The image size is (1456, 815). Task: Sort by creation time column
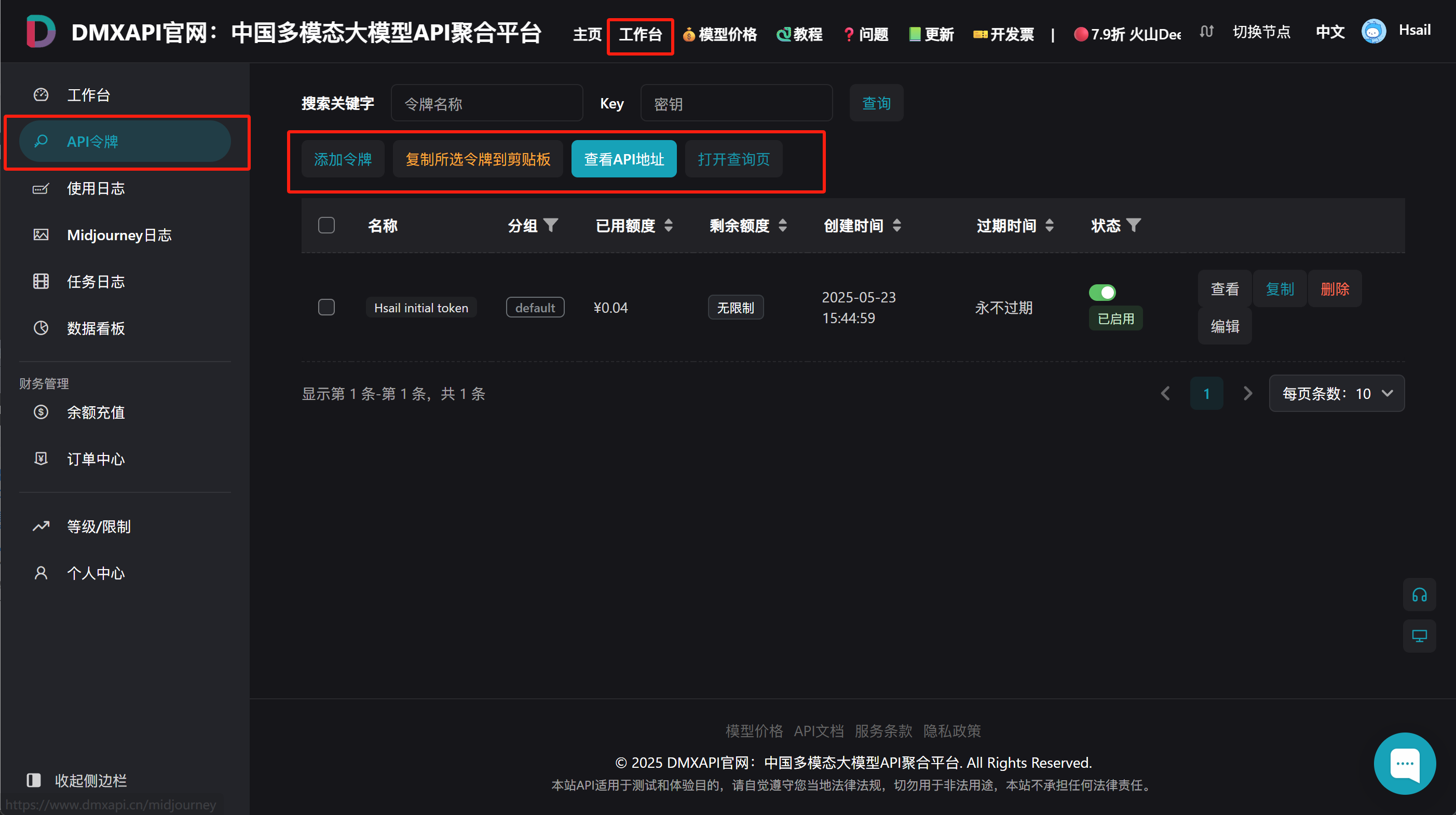click(897, 225)
